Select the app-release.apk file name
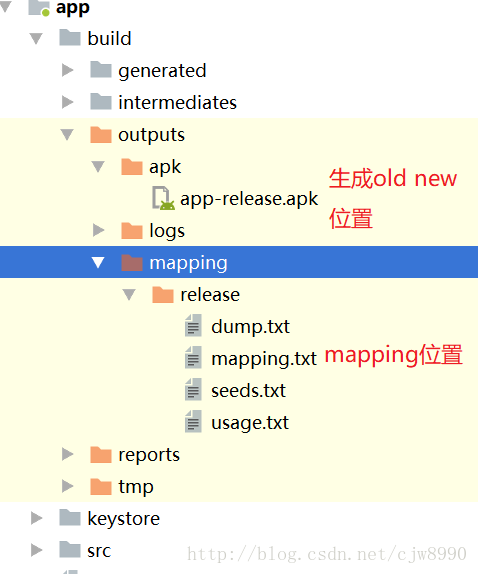 (x=249, y=200)
